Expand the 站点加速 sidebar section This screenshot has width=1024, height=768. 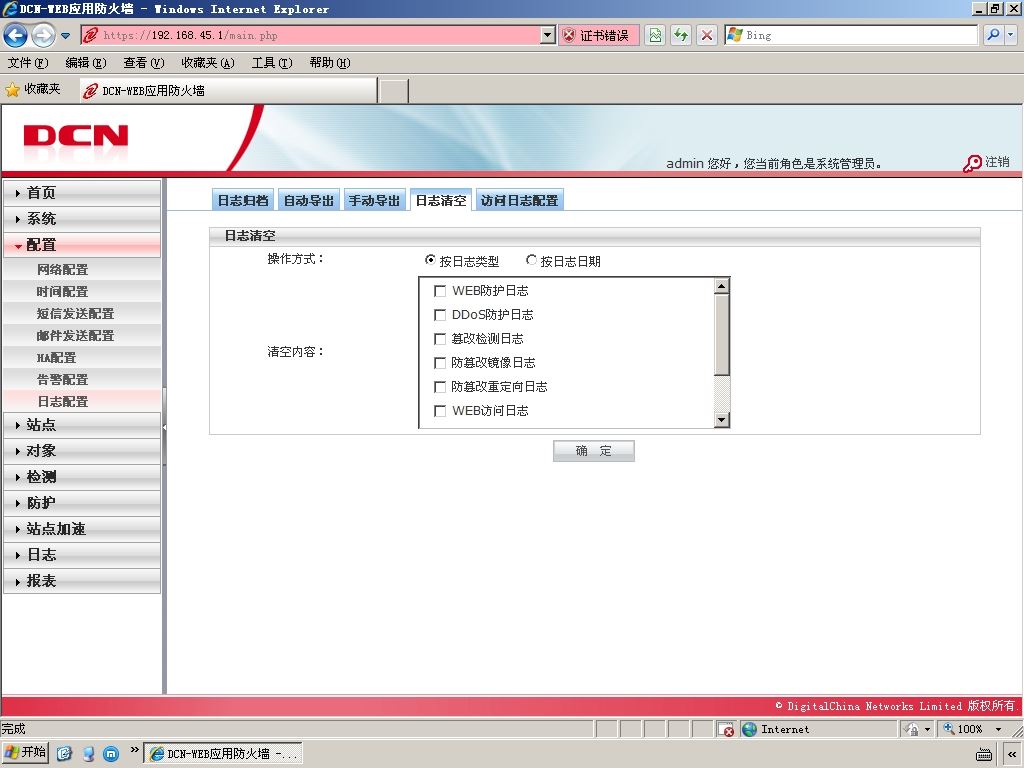click(x=82, y=529)
